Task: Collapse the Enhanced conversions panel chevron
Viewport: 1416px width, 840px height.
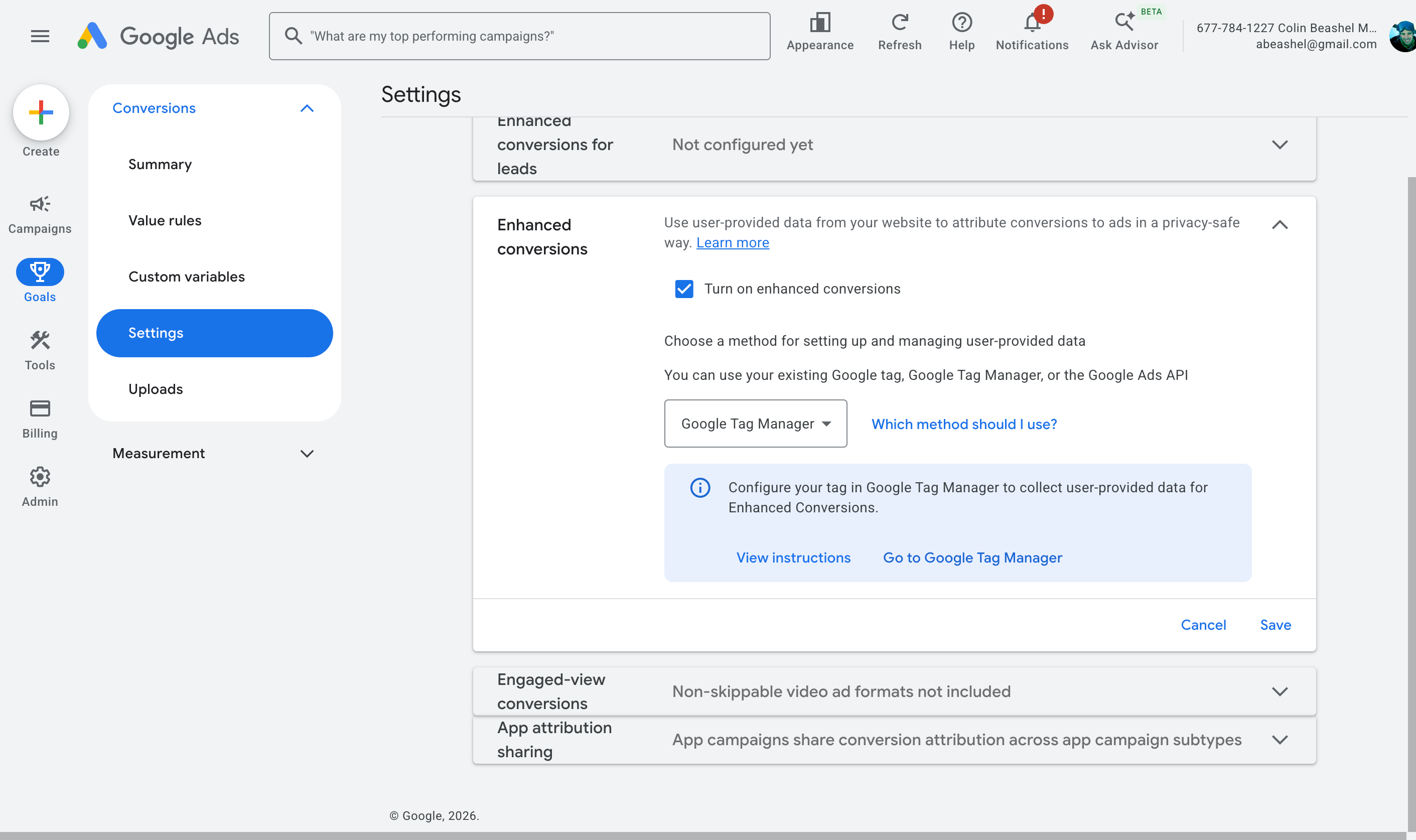Action: (x=1279, y=225)
